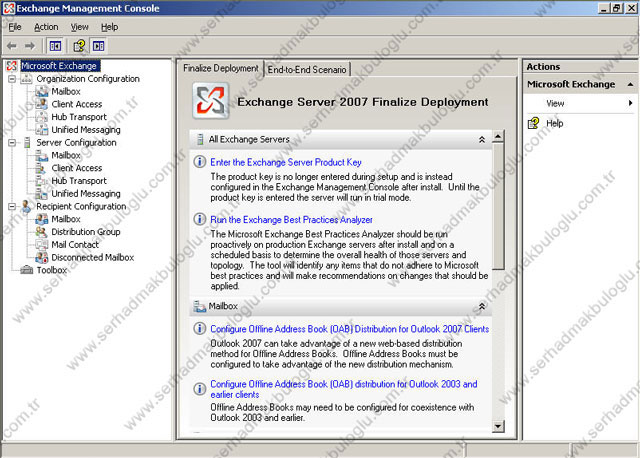
Task: Click Run the Exchange Best Practices Analyzer link
Action: tap(291, 219)
